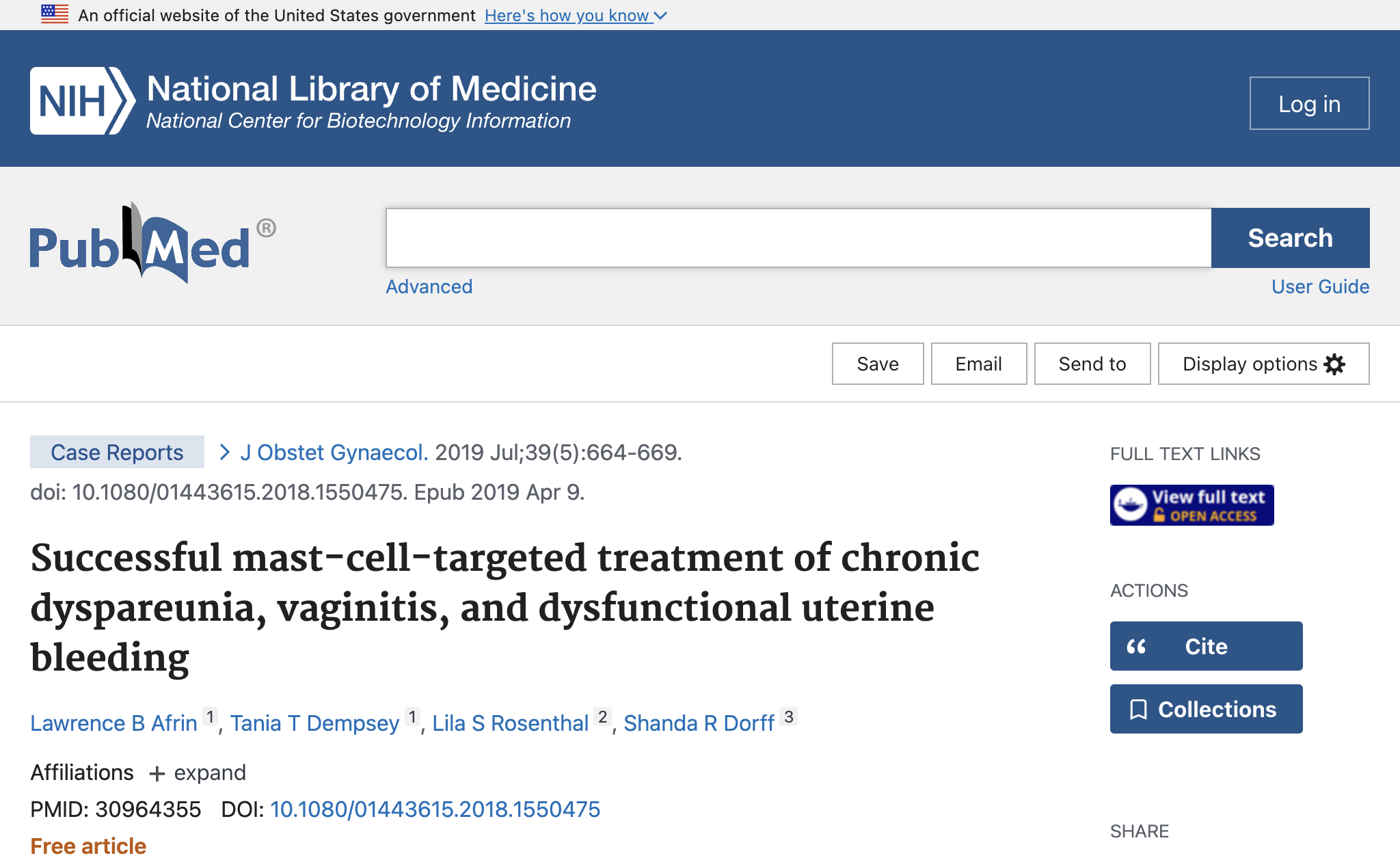Image resolution: width=1400 pixels, height=860 pixels.
Task: Click the US flag icon
Action: pyautogui.click(x=55, y=14)
